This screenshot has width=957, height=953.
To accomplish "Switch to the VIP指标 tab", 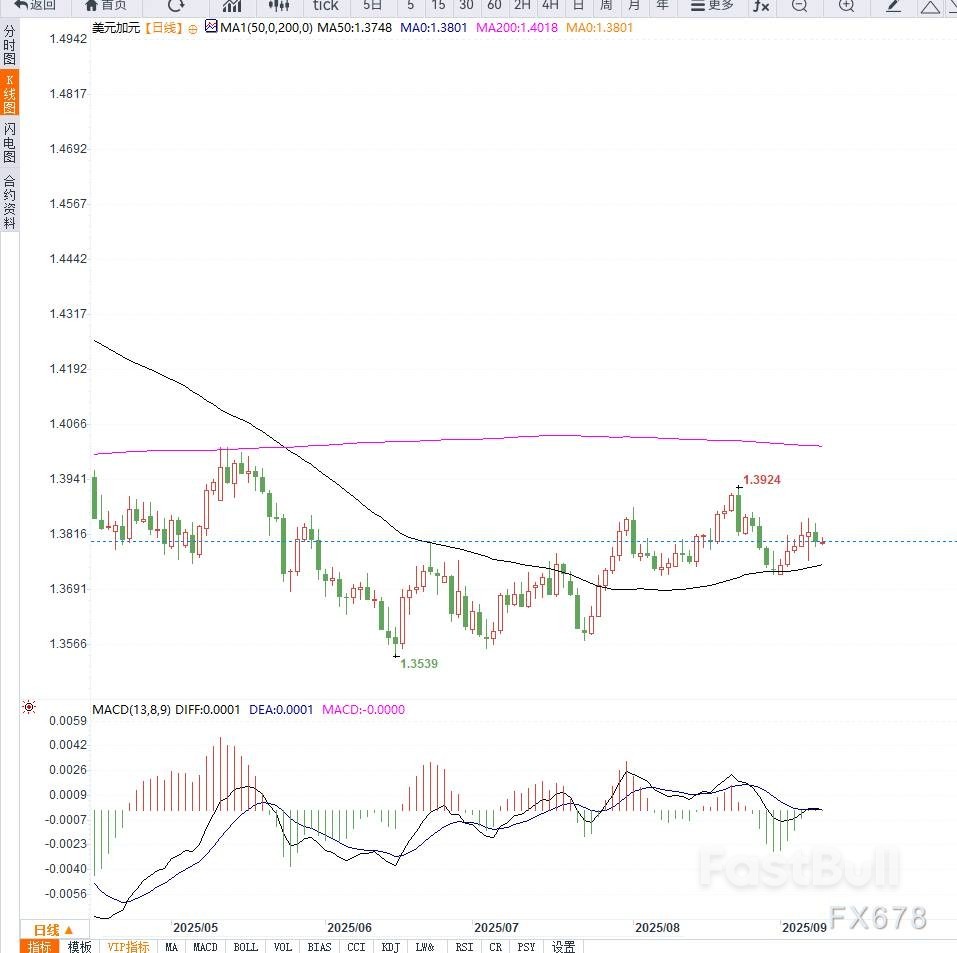I will coord(128,946).
